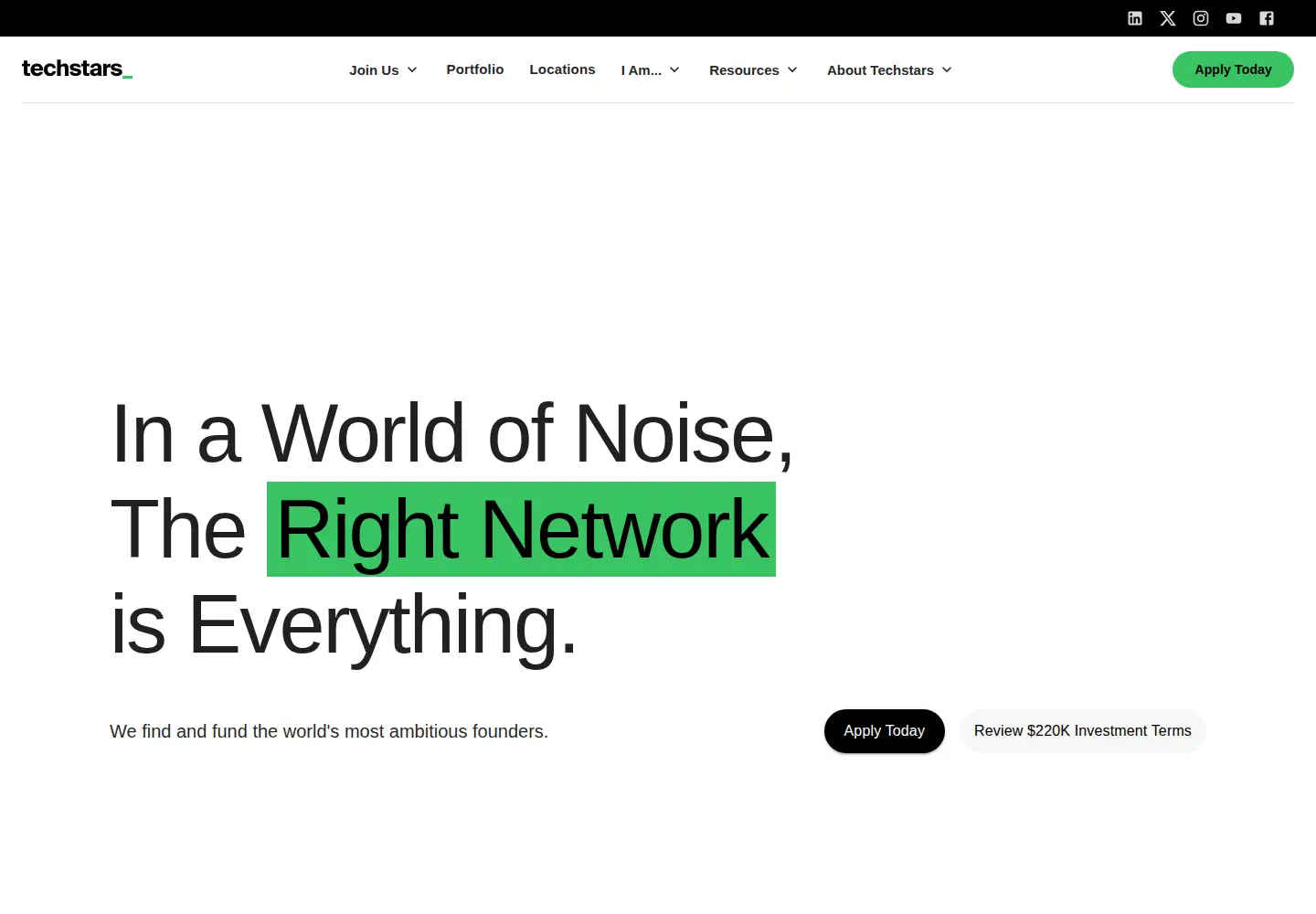This screenshot has width=1316, height=914.
Task: Click the "In a World of Noise," heading
Action: pyautogui.click(x=452, y=434)
